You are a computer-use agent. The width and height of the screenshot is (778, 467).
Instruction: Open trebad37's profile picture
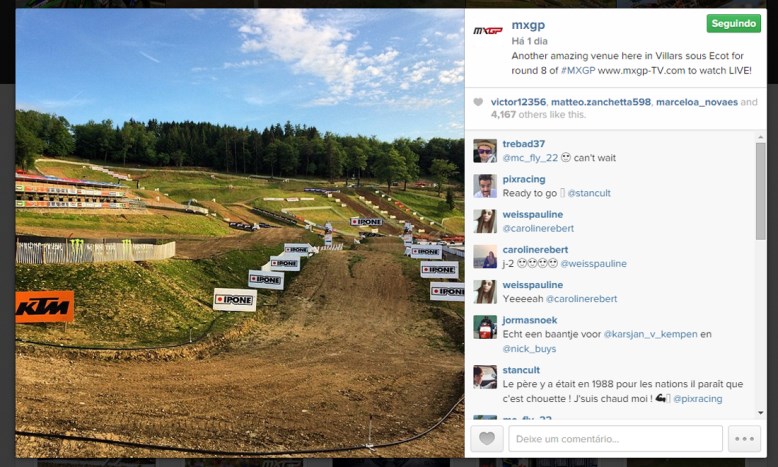pos(485,151)
